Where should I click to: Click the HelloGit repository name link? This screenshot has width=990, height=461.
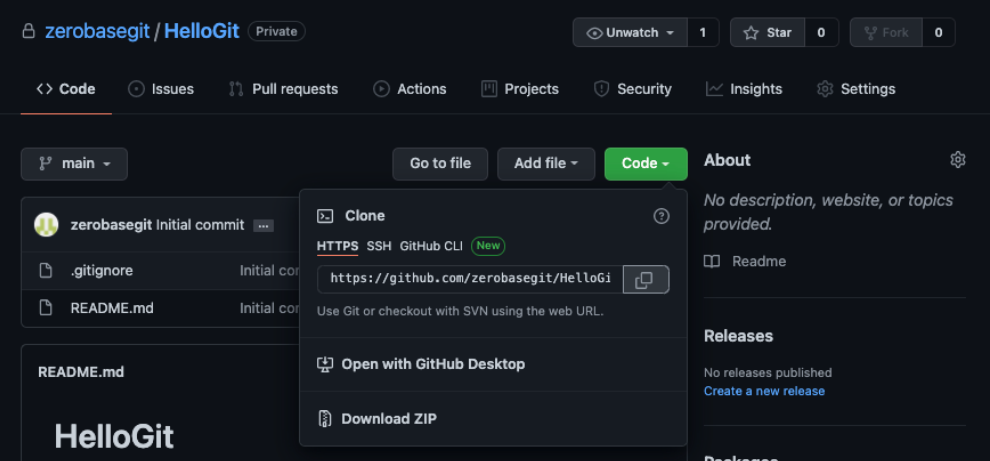click(202, 32)
